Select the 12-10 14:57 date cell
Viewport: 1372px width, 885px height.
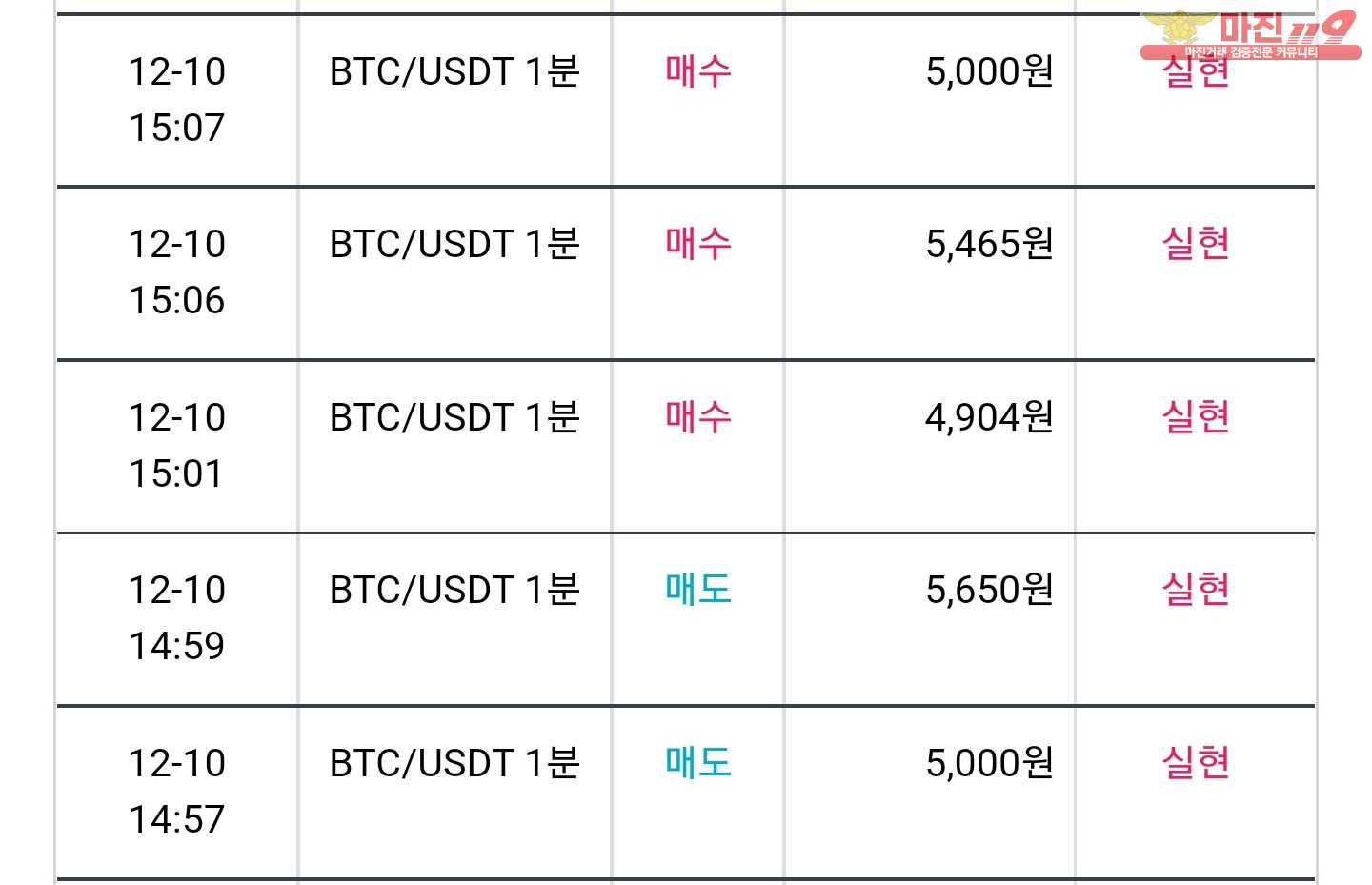pos(177,792)
